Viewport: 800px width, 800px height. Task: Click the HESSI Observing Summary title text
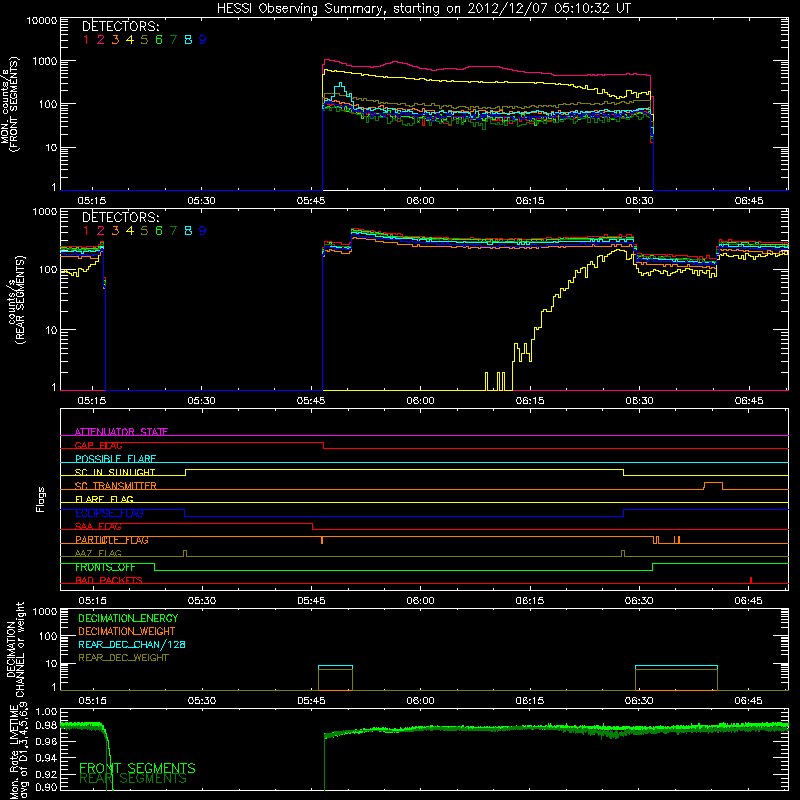click(424, 9)
